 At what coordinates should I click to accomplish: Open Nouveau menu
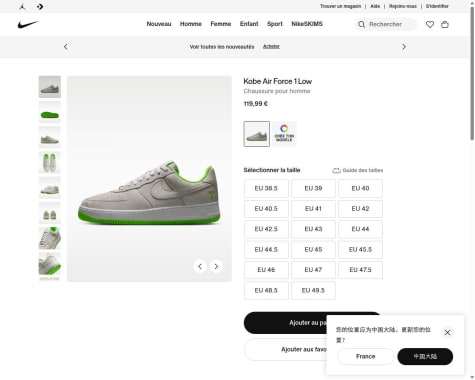pos(159,24)
